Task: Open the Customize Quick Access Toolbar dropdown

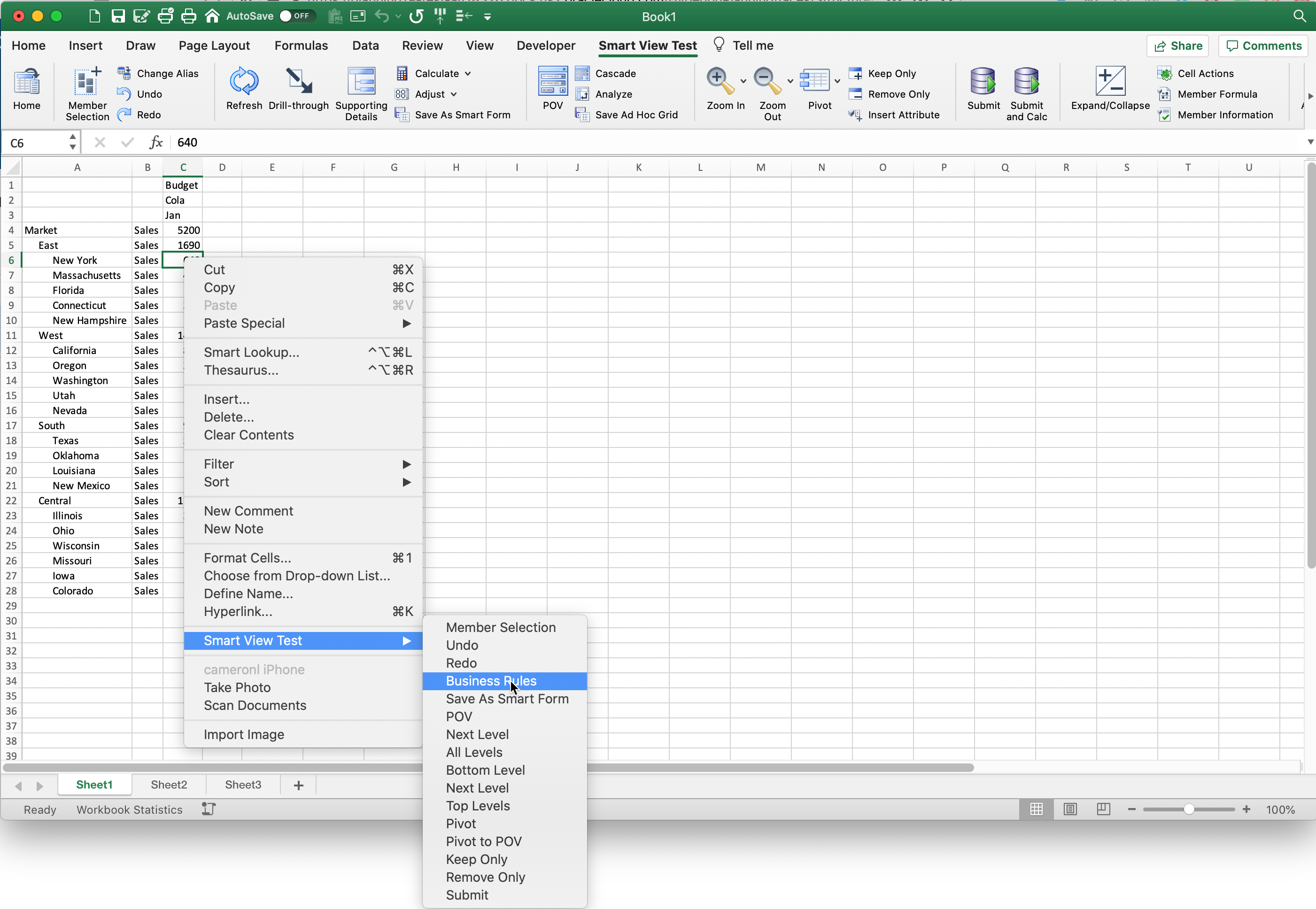Action: [x=488, y=16]
